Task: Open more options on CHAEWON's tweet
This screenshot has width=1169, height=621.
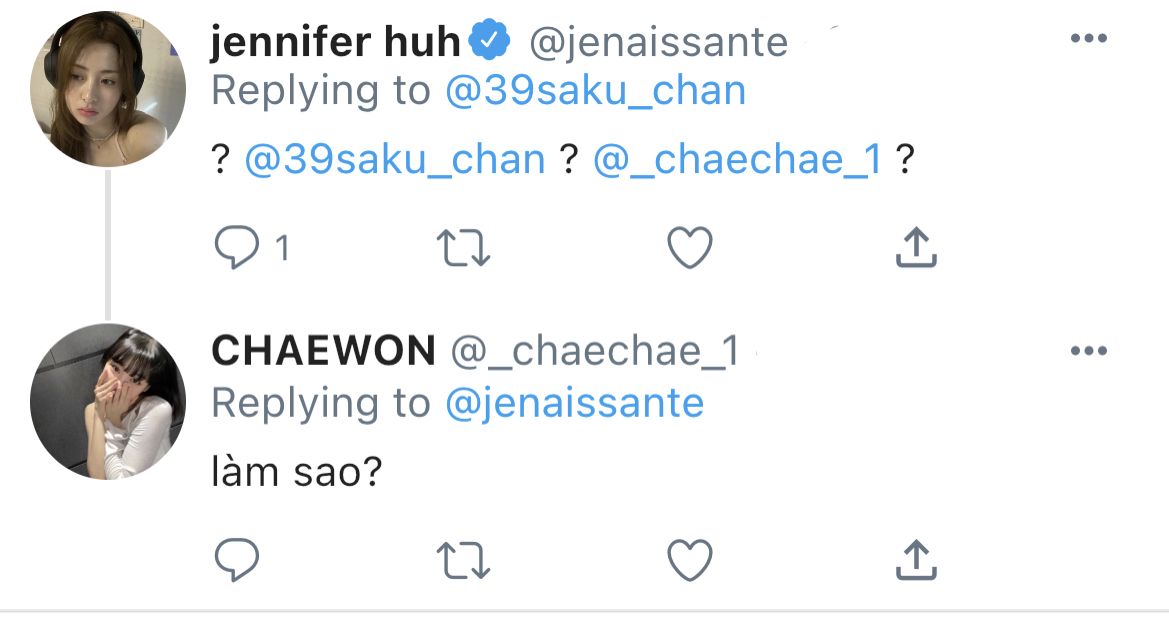Action: coord(1089,351)
